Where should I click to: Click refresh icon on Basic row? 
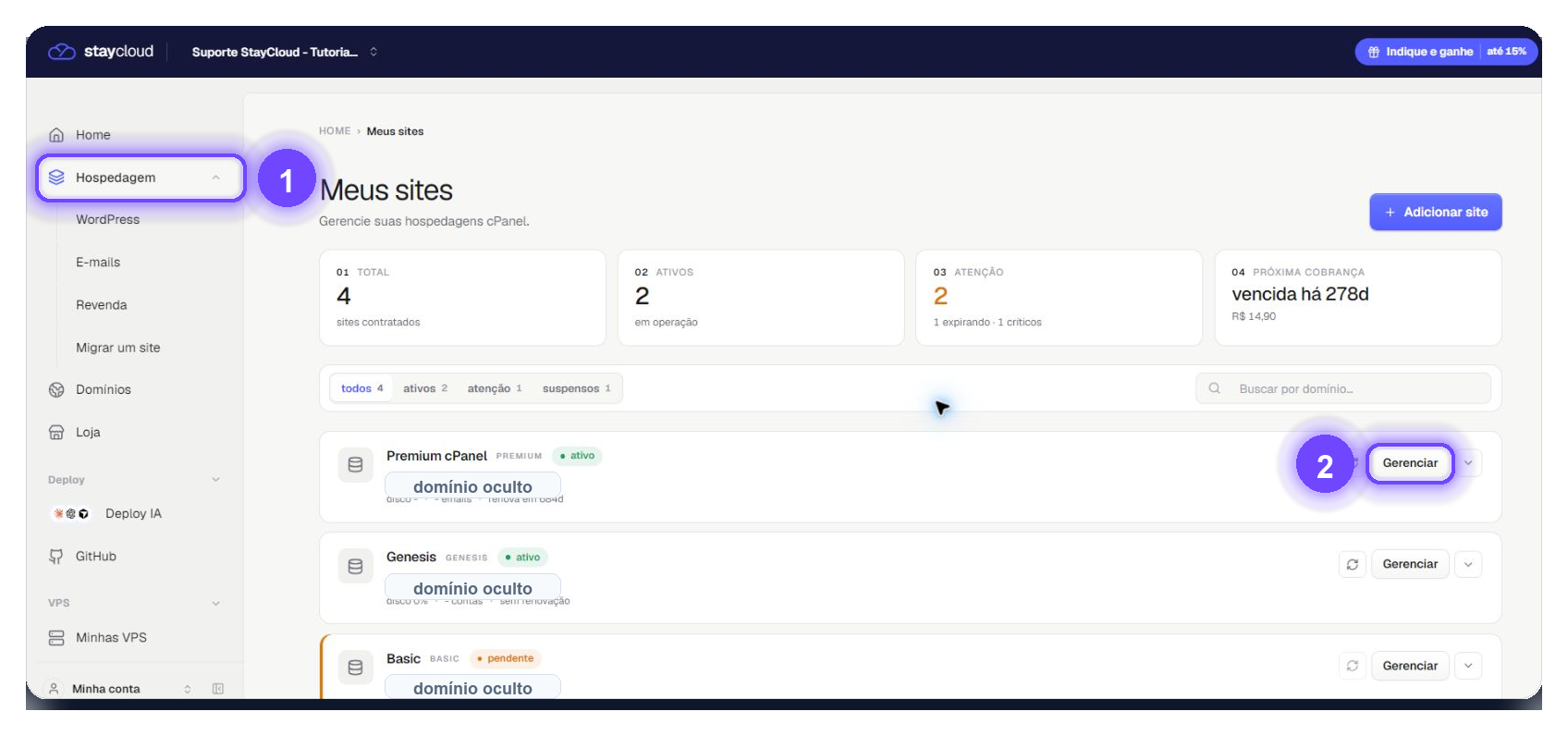[1353, 666]
